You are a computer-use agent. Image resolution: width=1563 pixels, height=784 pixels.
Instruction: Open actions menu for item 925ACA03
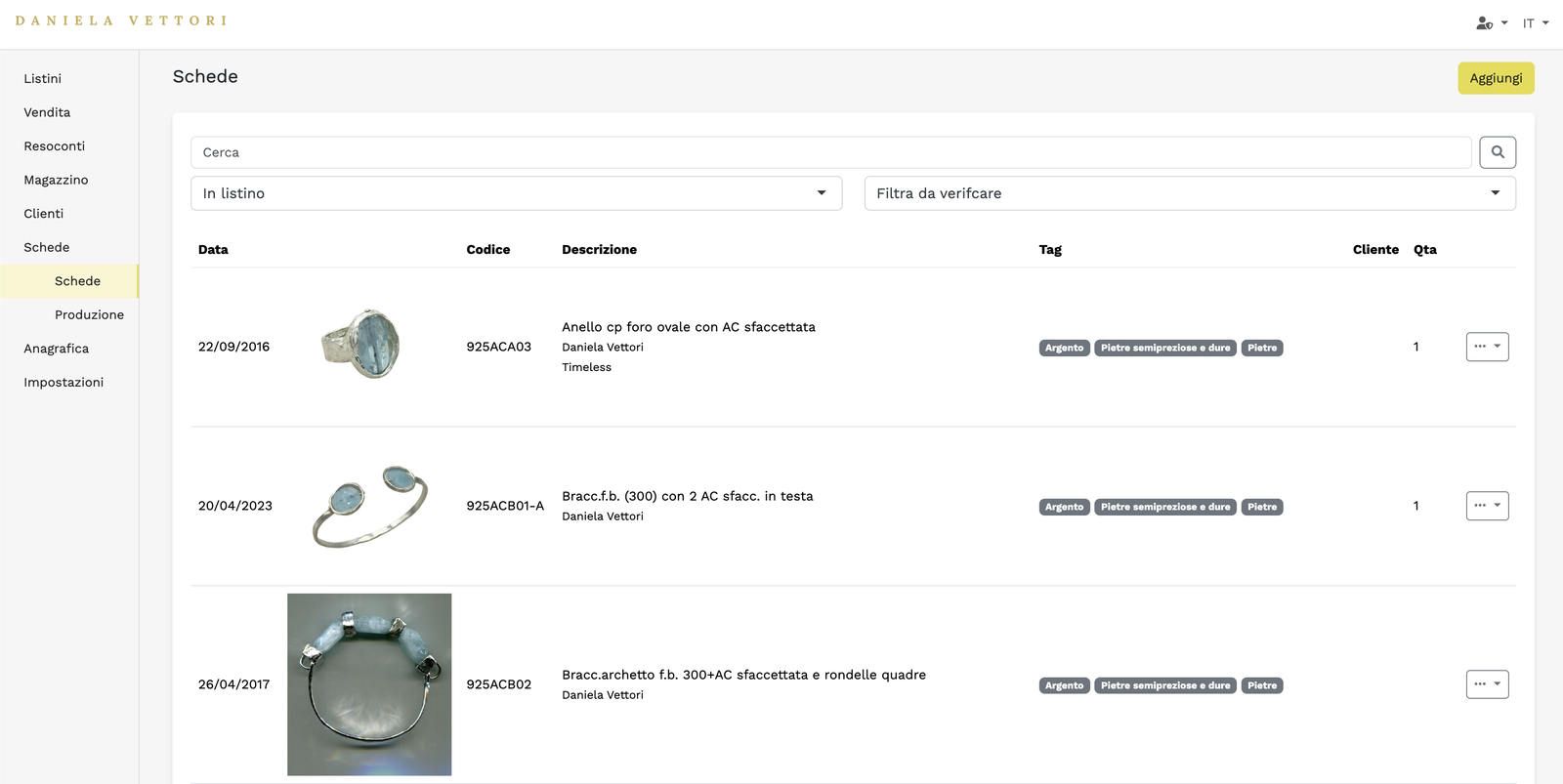click(x=1487, y=347)
